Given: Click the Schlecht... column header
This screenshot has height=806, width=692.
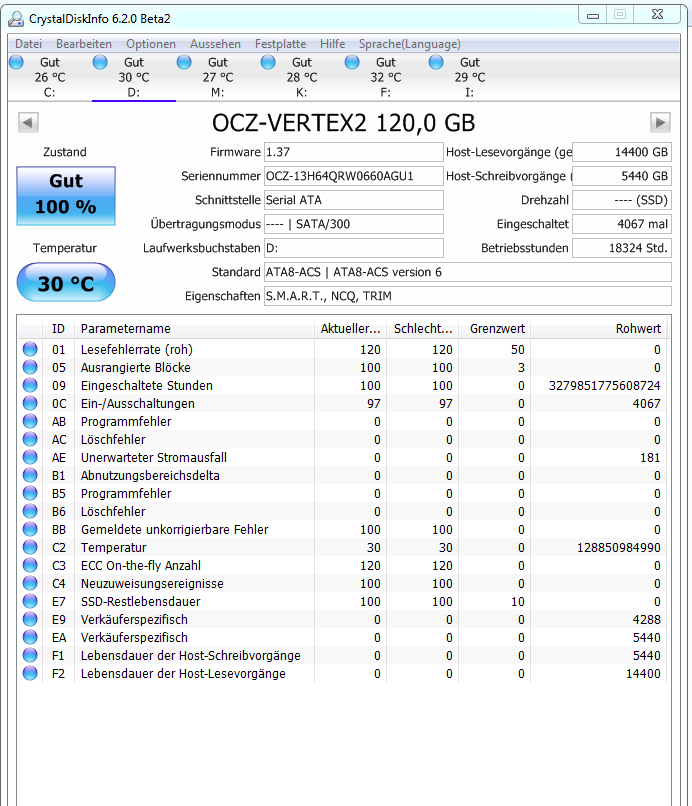Looking at the screenshot, I should [x=423, y=328].
